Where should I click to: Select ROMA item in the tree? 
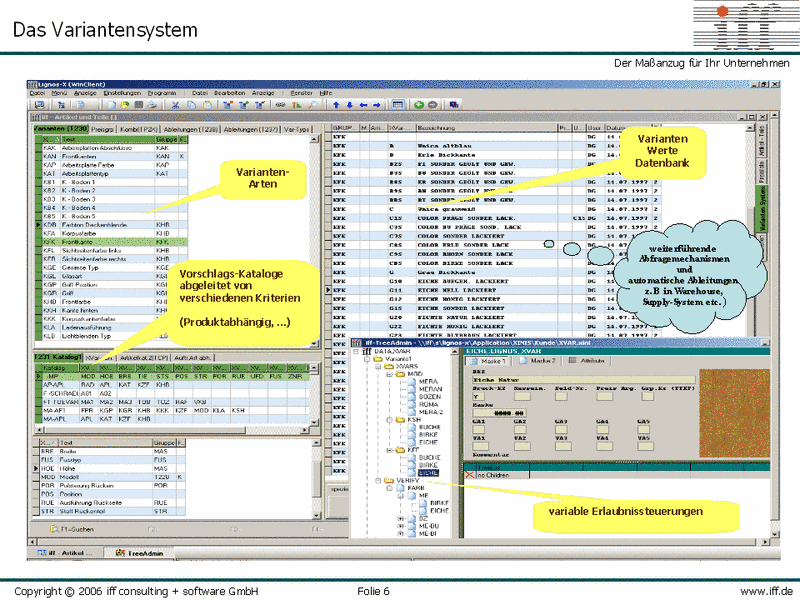click(x=429, y=405)
